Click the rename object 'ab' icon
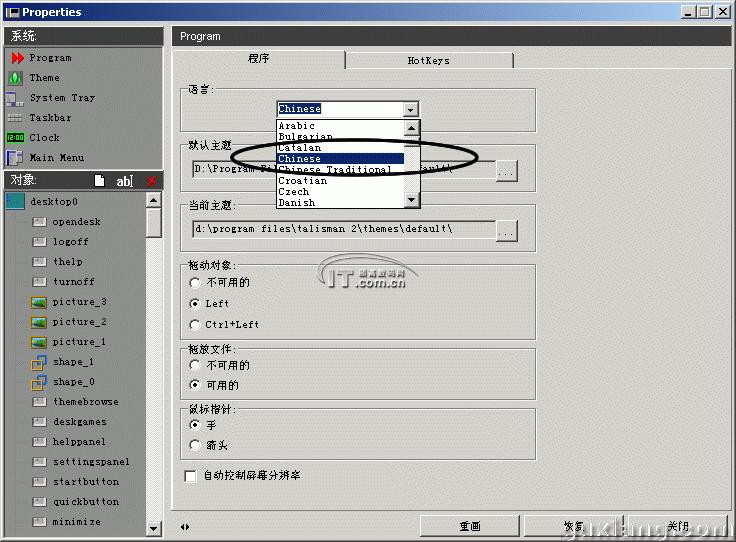 point(124,181)
